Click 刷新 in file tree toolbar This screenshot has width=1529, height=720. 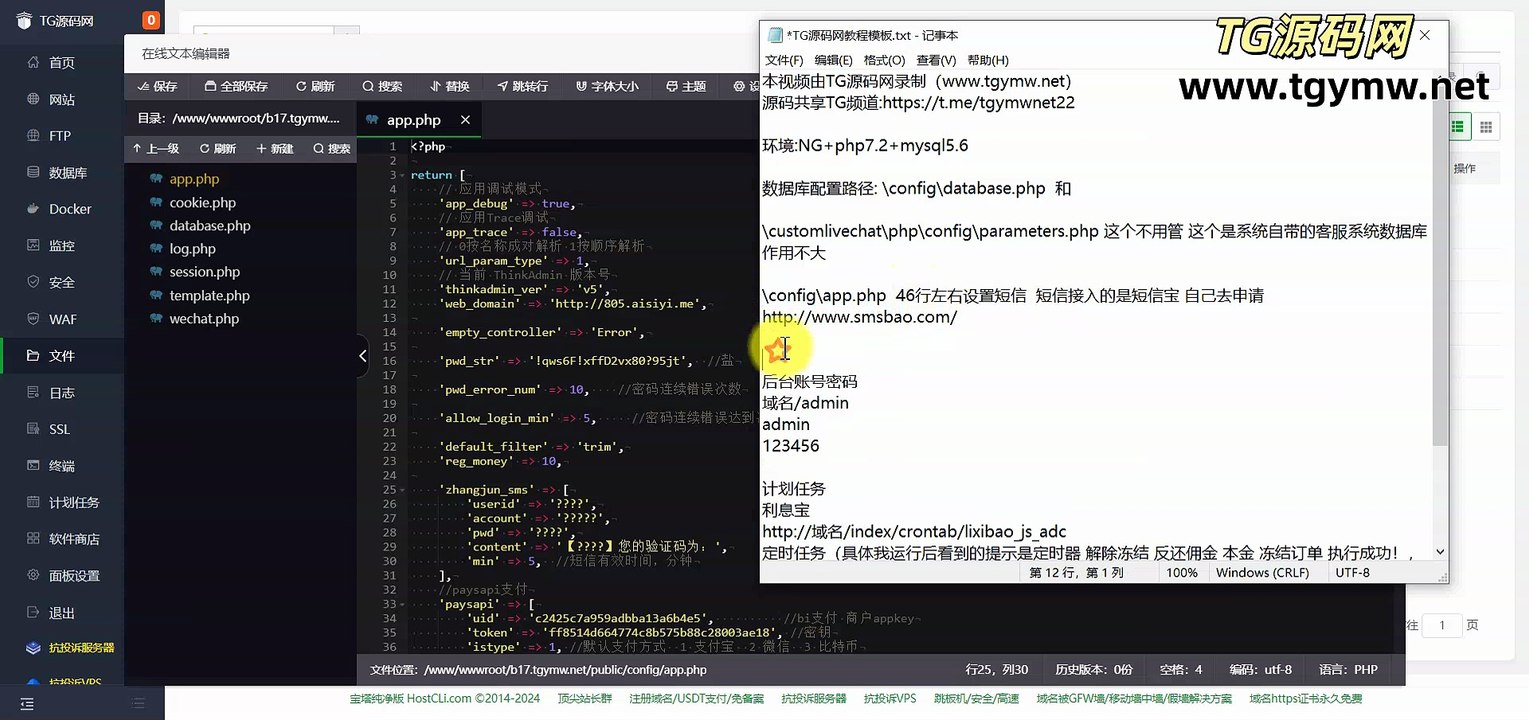[218, 148]
